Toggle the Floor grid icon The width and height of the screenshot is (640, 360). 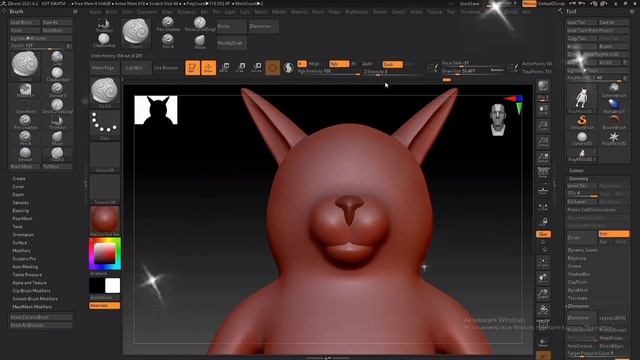543,191
